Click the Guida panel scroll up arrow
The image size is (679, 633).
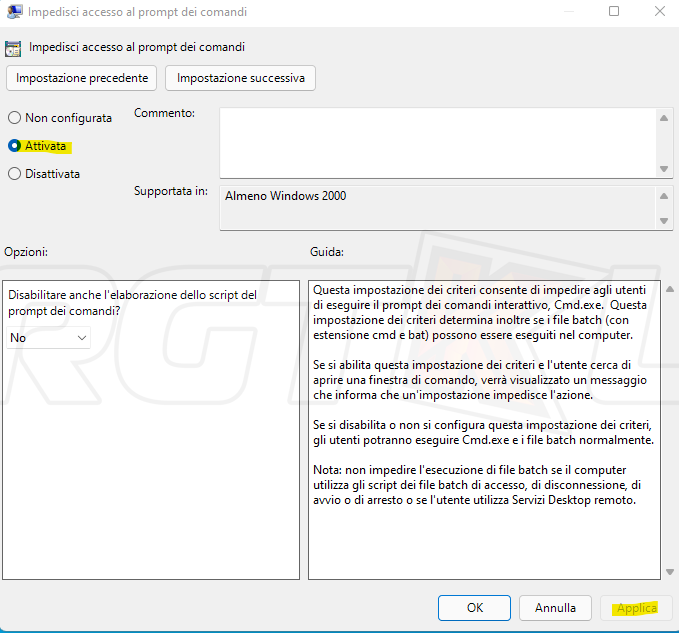tap(668, 262)
